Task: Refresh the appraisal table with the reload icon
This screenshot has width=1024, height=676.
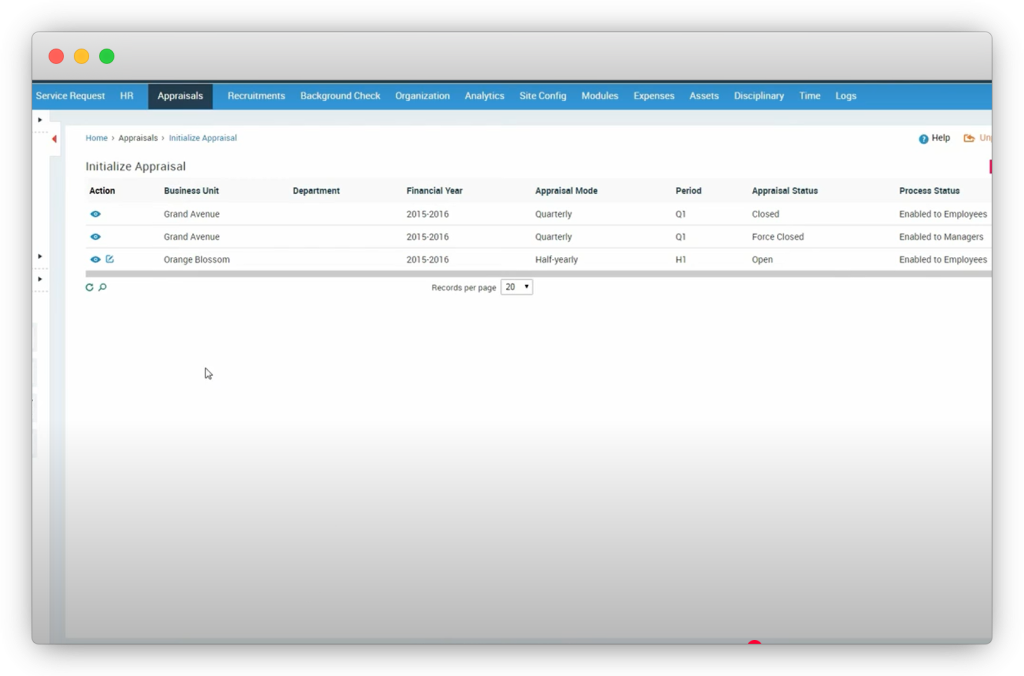Action: click(89, 288)
